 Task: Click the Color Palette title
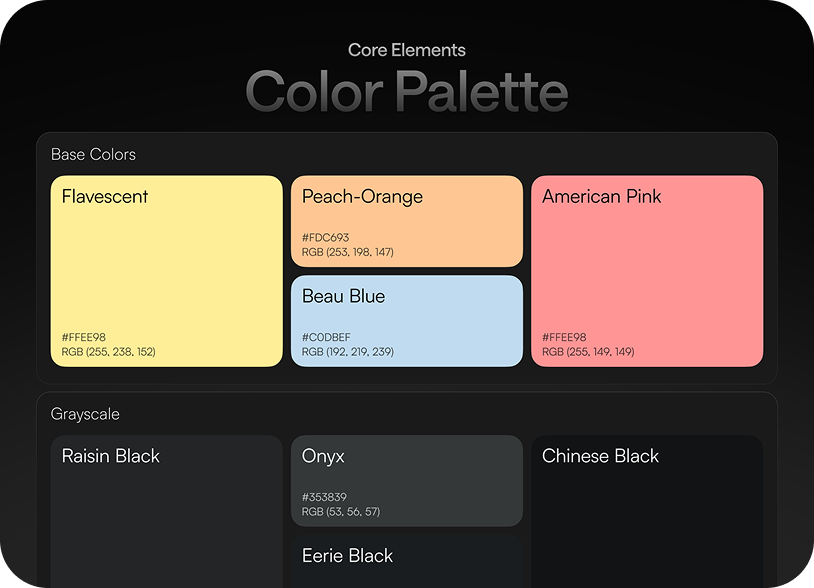point(407,91)
